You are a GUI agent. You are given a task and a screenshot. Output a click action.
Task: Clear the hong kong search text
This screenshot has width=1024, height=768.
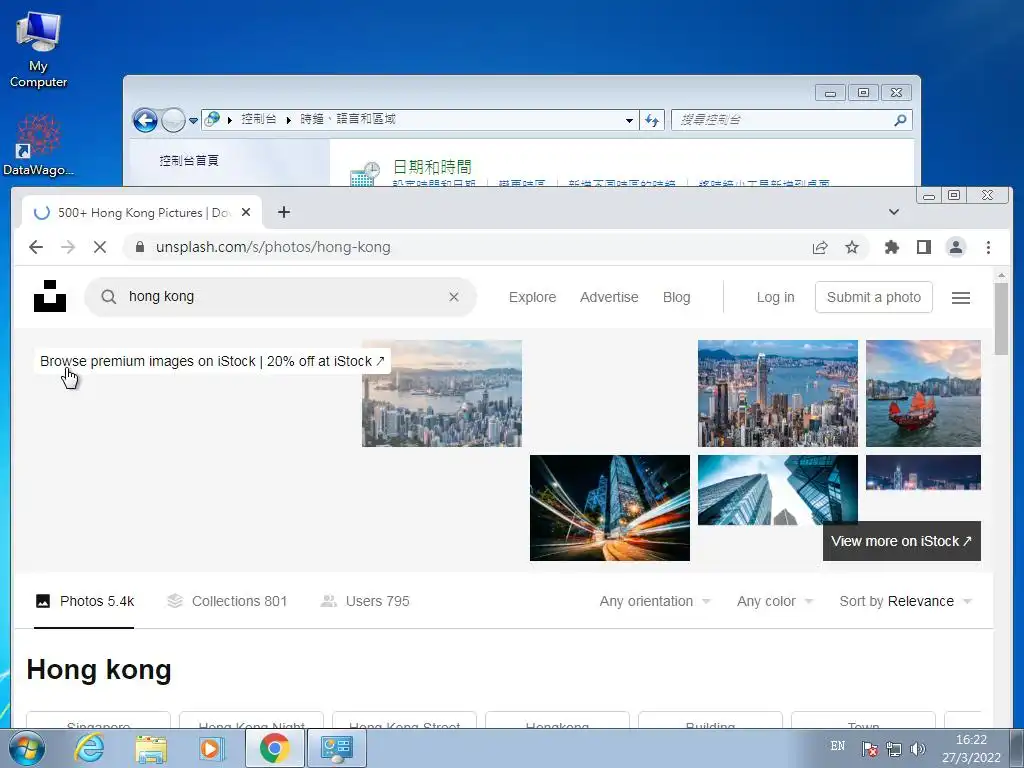point(454,297)
